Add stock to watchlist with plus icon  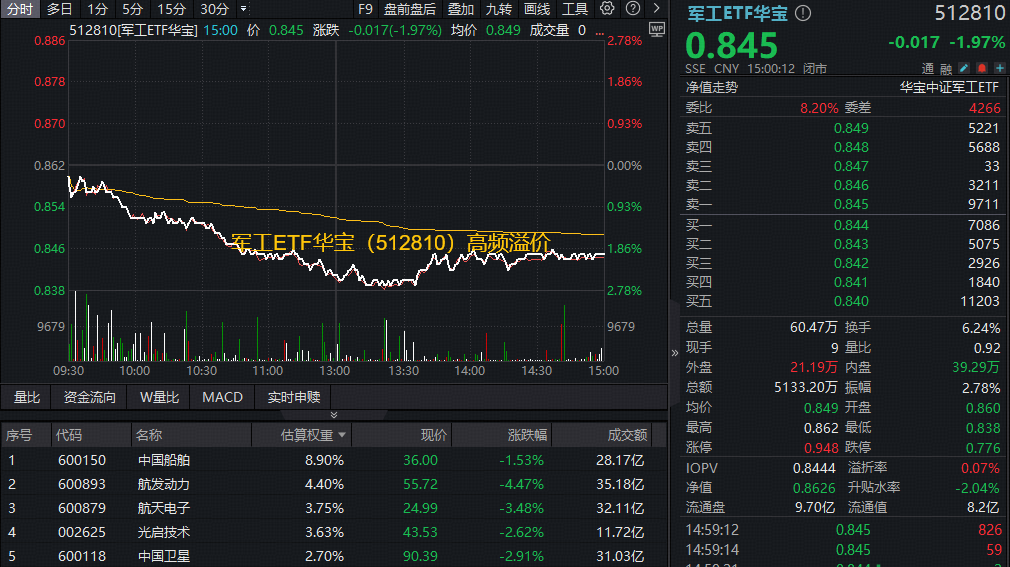click(x=998, y=68)
